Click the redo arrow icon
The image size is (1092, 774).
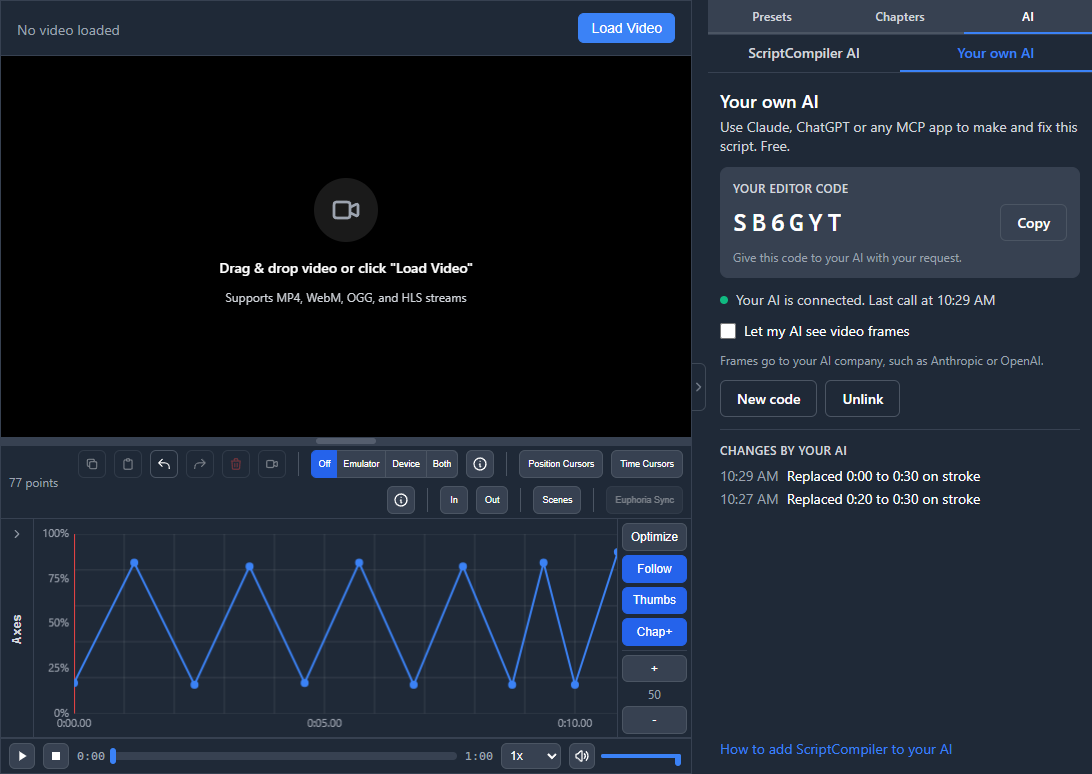click(200, 464)
